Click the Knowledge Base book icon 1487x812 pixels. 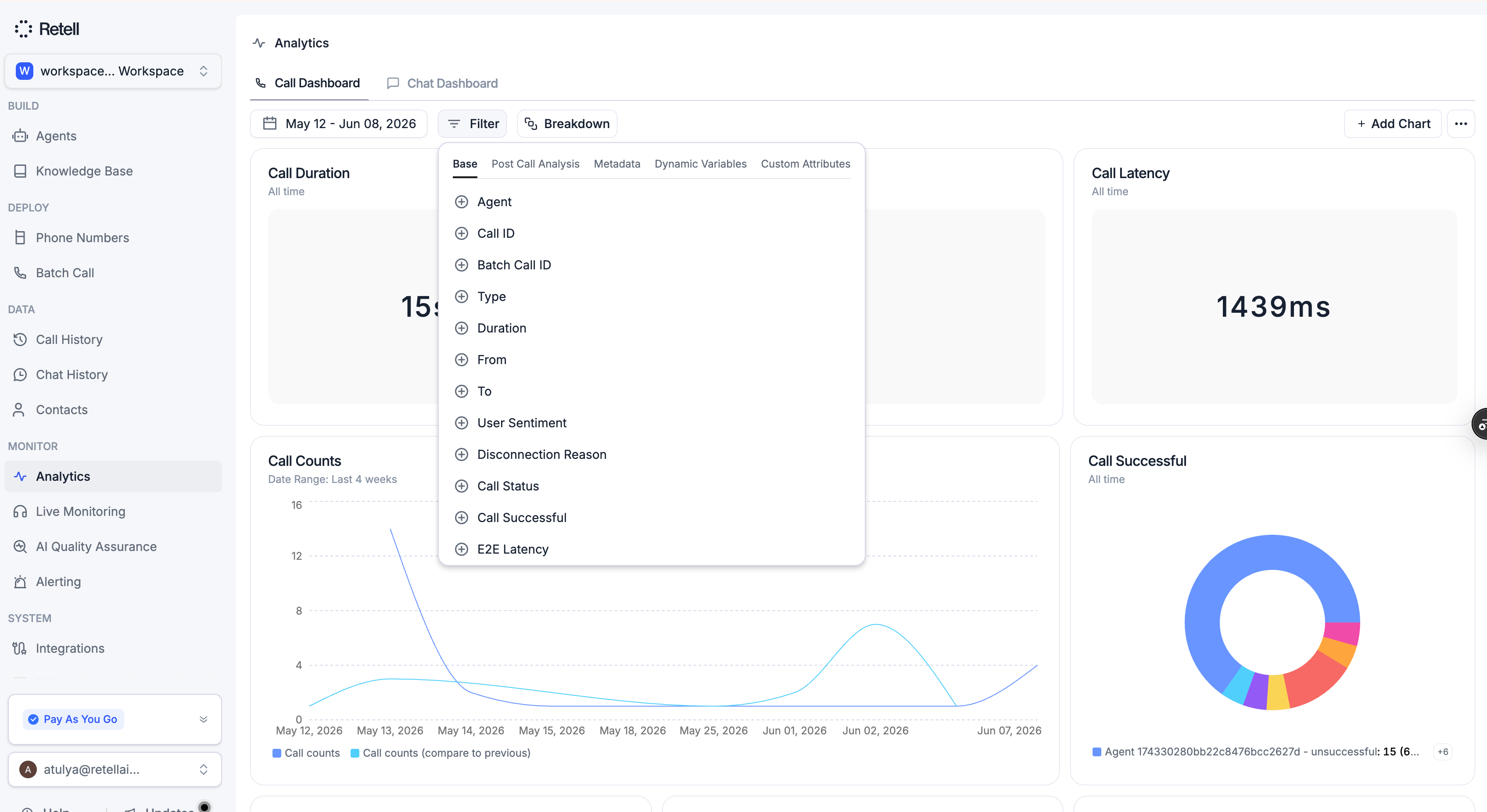click(x=20, y=171)
